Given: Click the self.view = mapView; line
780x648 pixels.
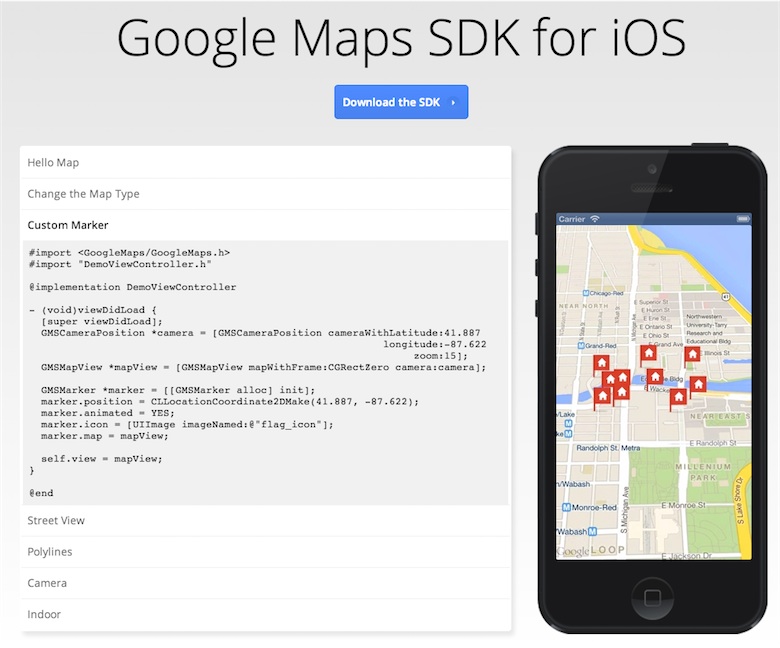Looking at the screenshot, I should tap(101, 459).
